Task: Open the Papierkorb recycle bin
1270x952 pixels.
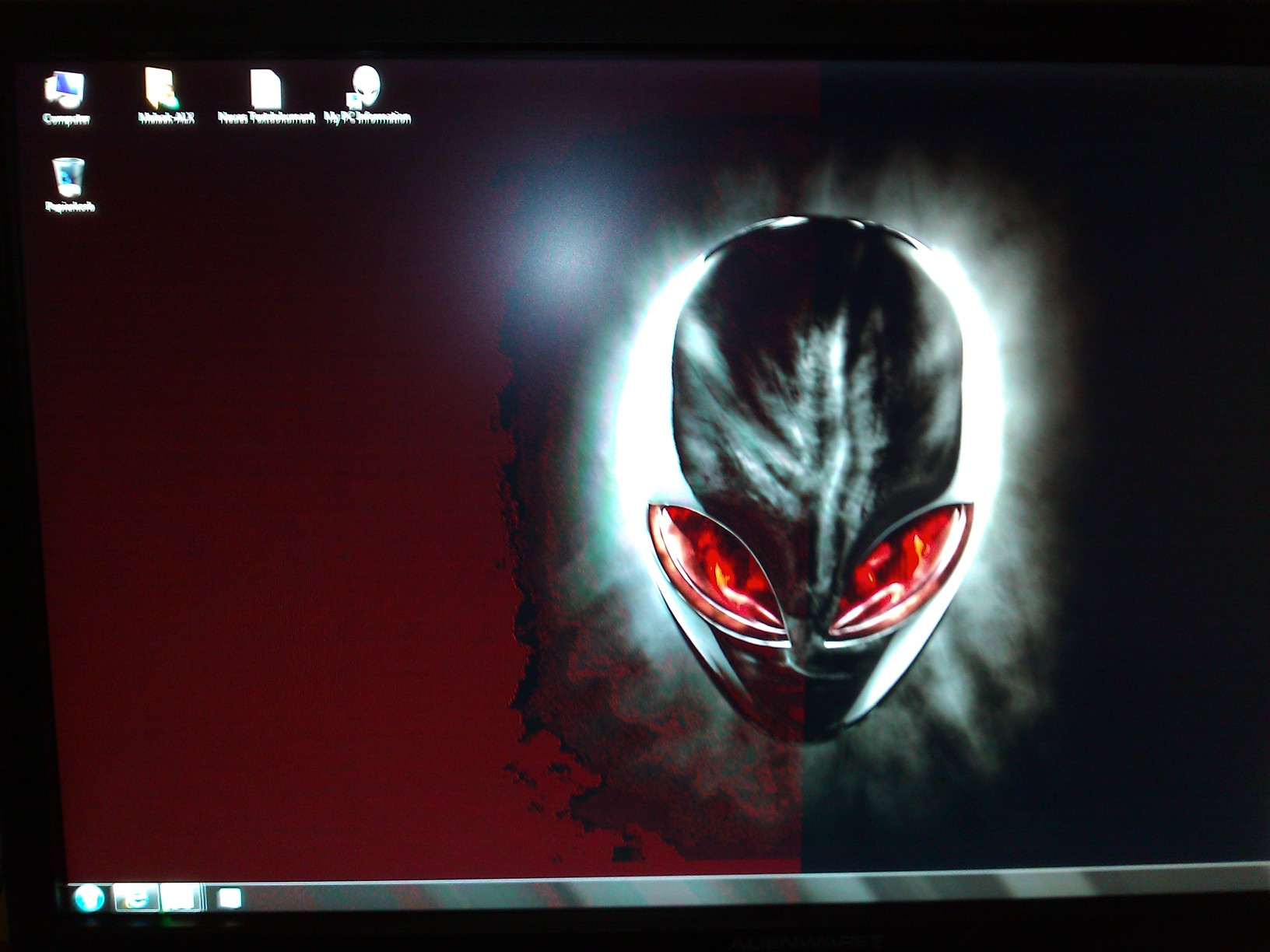Action: (69, 184)
